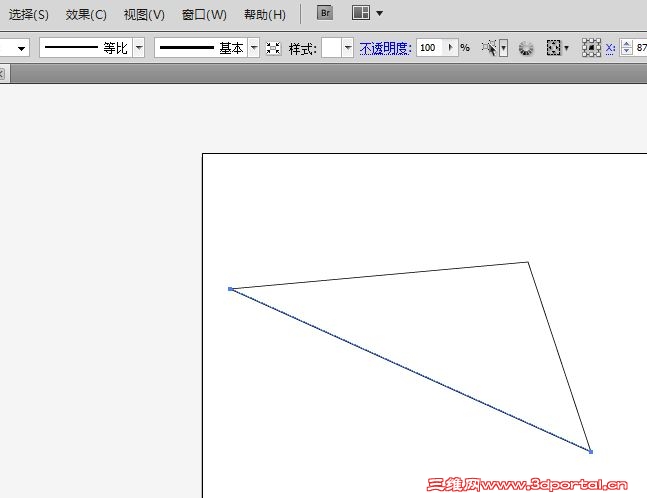This screenshot has height=498, width=647.
Task: Open the 效果(C) menu
Action: 86,15
